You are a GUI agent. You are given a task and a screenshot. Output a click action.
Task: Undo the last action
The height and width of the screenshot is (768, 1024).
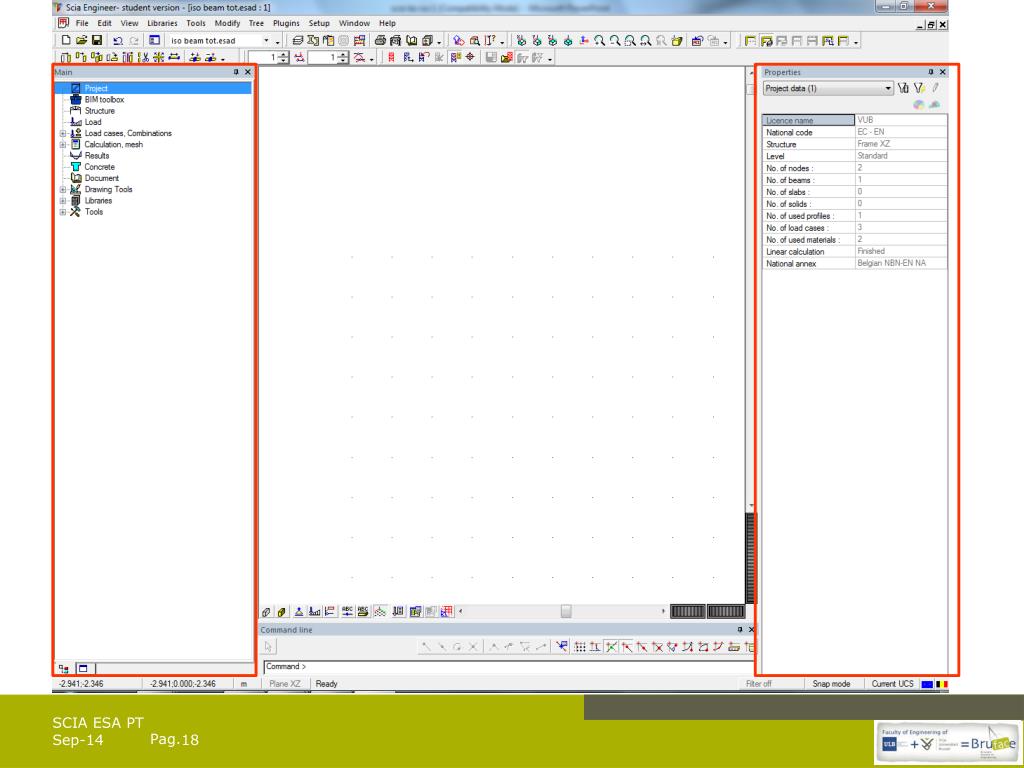[x=118, y=40]
